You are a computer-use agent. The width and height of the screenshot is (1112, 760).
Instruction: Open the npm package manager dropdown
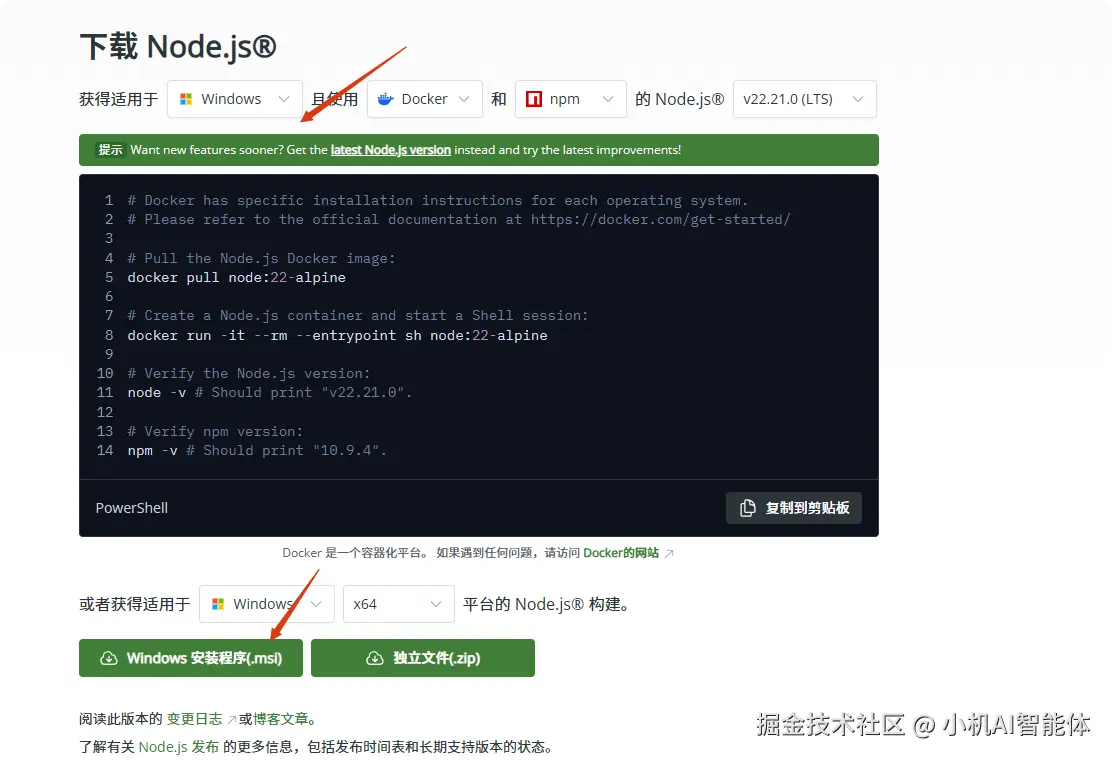pos(570,99)
